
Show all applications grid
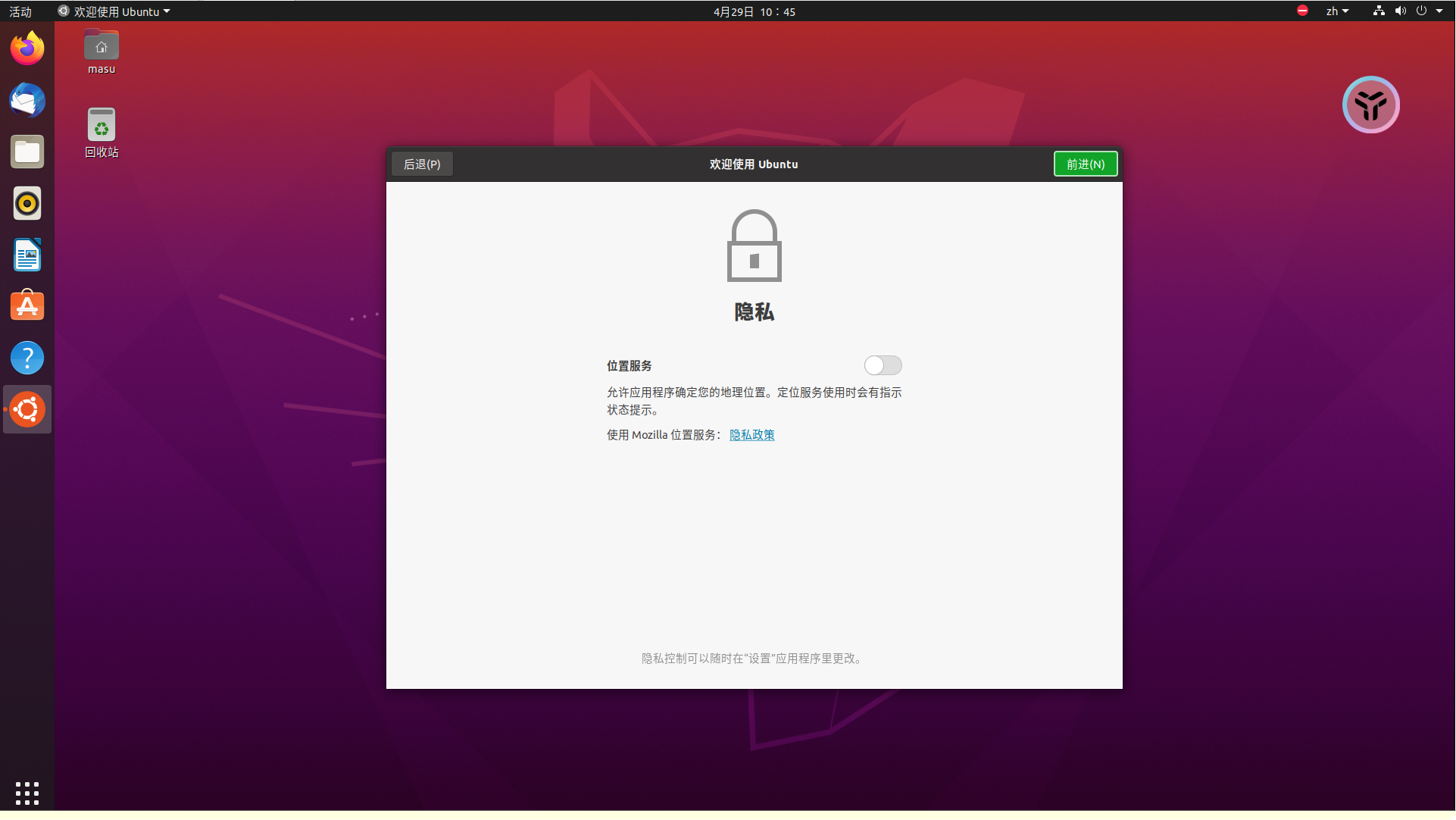point(27,793)
